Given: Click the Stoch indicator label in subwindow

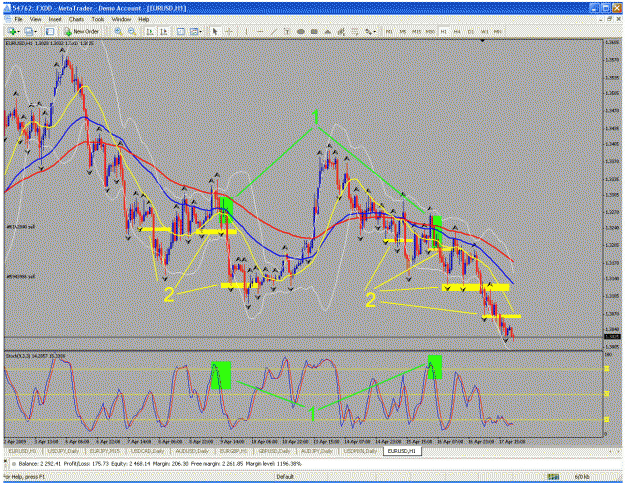Looking at the screenshot, I should pos(35,355).
